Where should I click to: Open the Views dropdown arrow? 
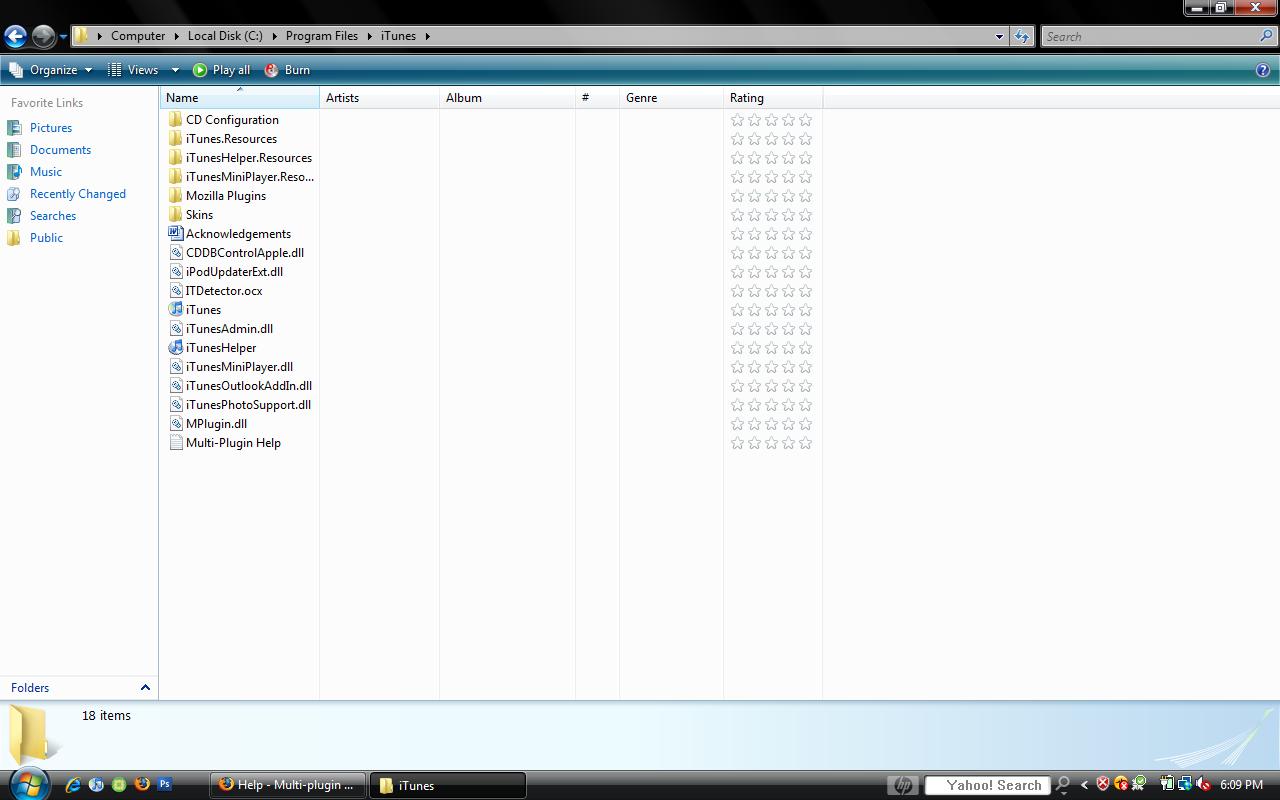click(175, 70)
